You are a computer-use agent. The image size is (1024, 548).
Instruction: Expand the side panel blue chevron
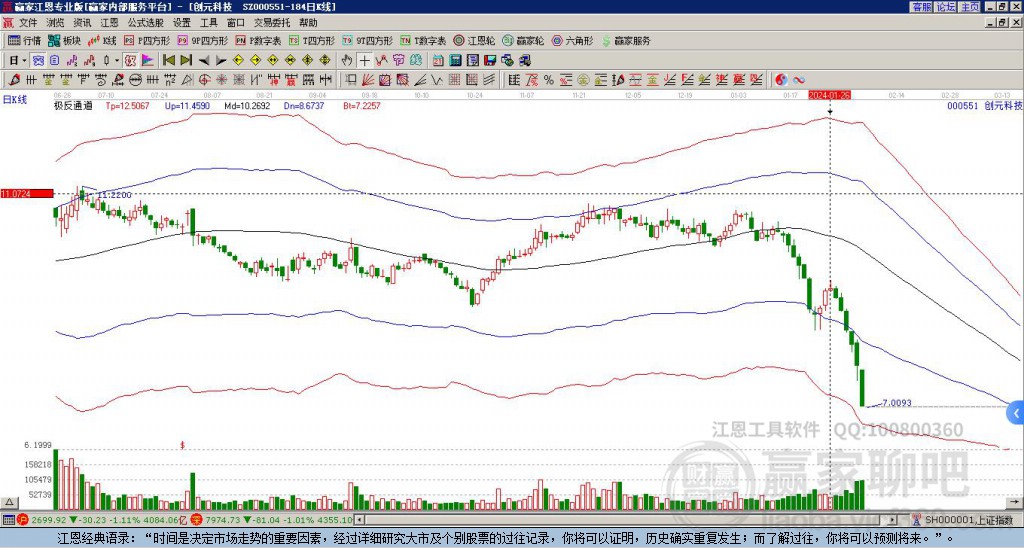pos(1016,413)
